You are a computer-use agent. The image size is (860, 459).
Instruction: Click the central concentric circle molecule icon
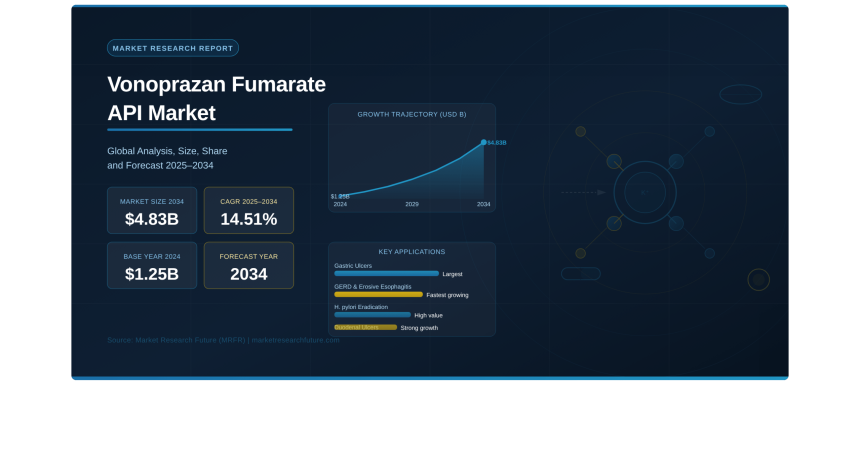tap(645, 192)
